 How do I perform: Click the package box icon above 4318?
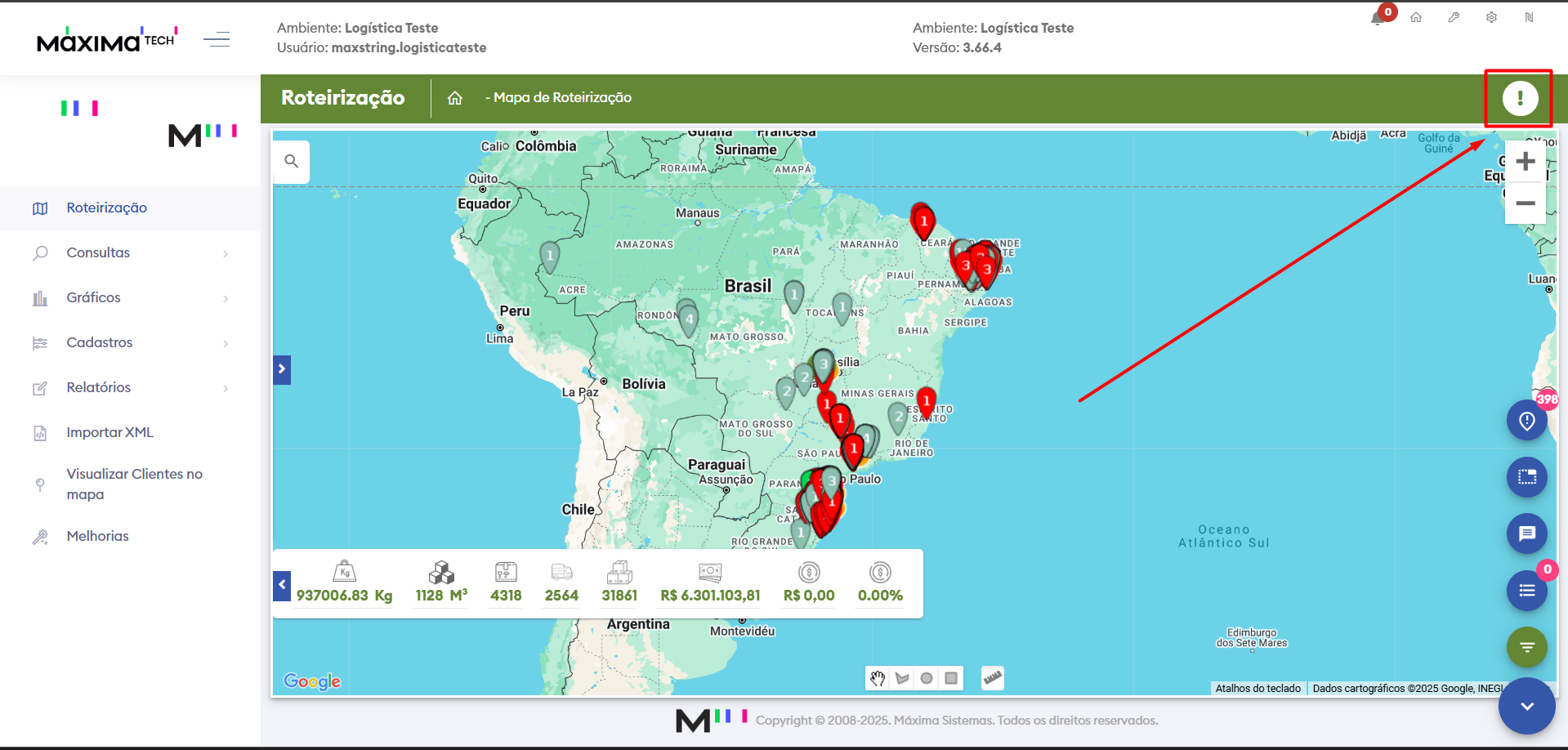click(506, 572)
